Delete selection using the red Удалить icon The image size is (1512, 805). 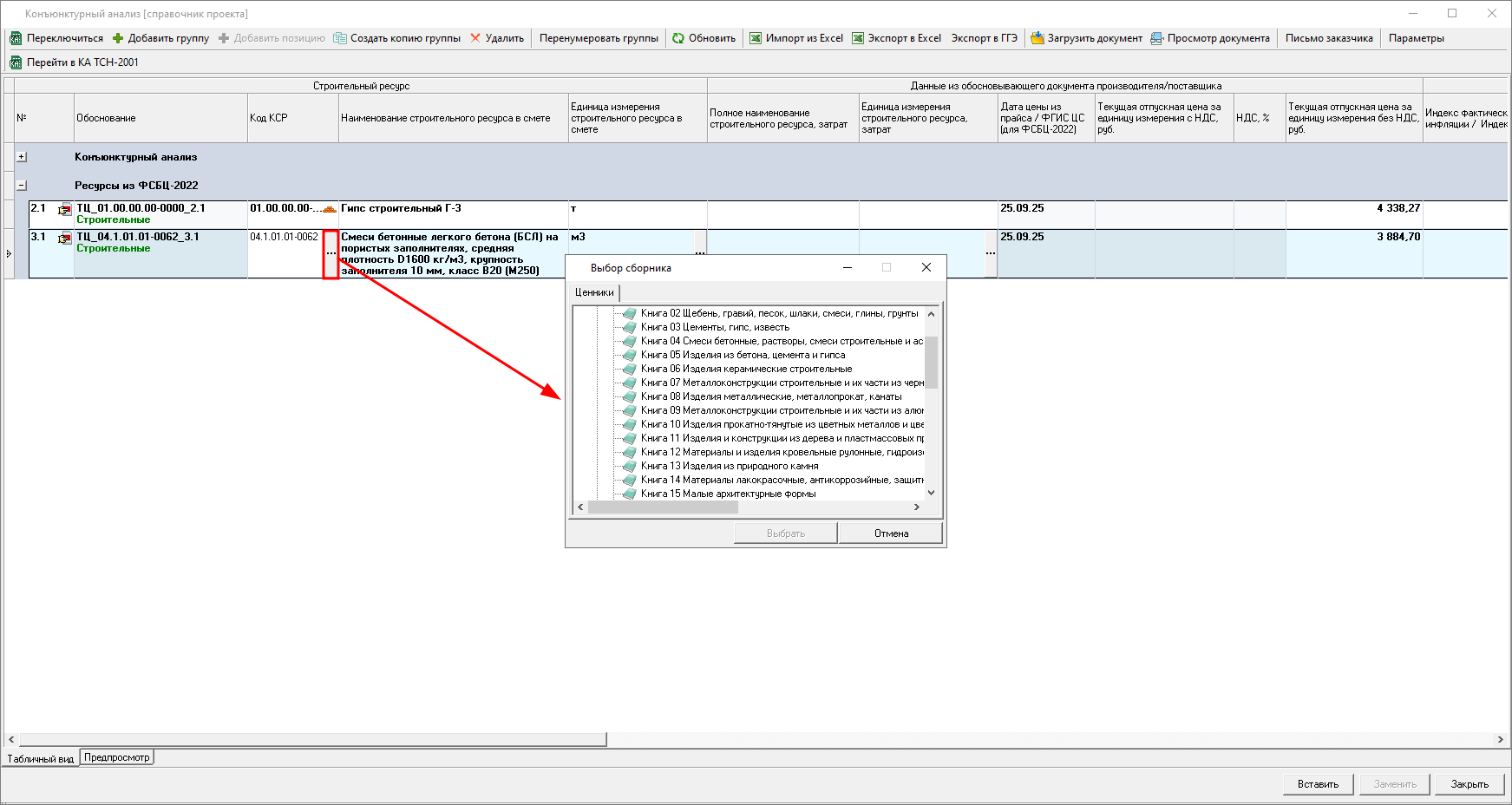tap(475, 38)
